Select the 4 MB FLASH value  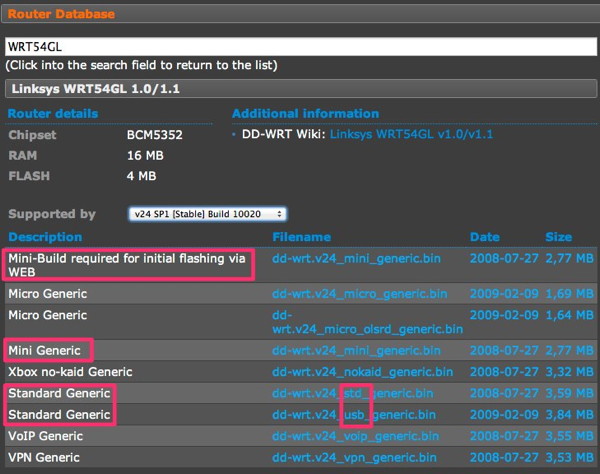[141, 176]
